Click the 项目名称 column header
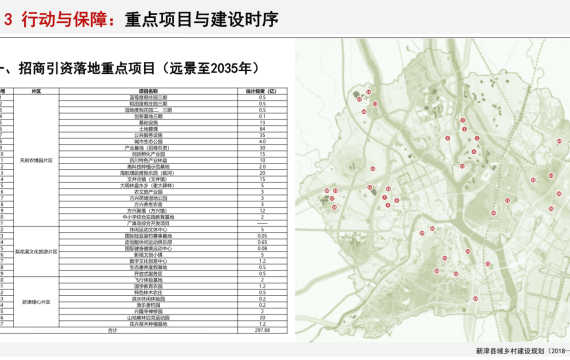 148,91
